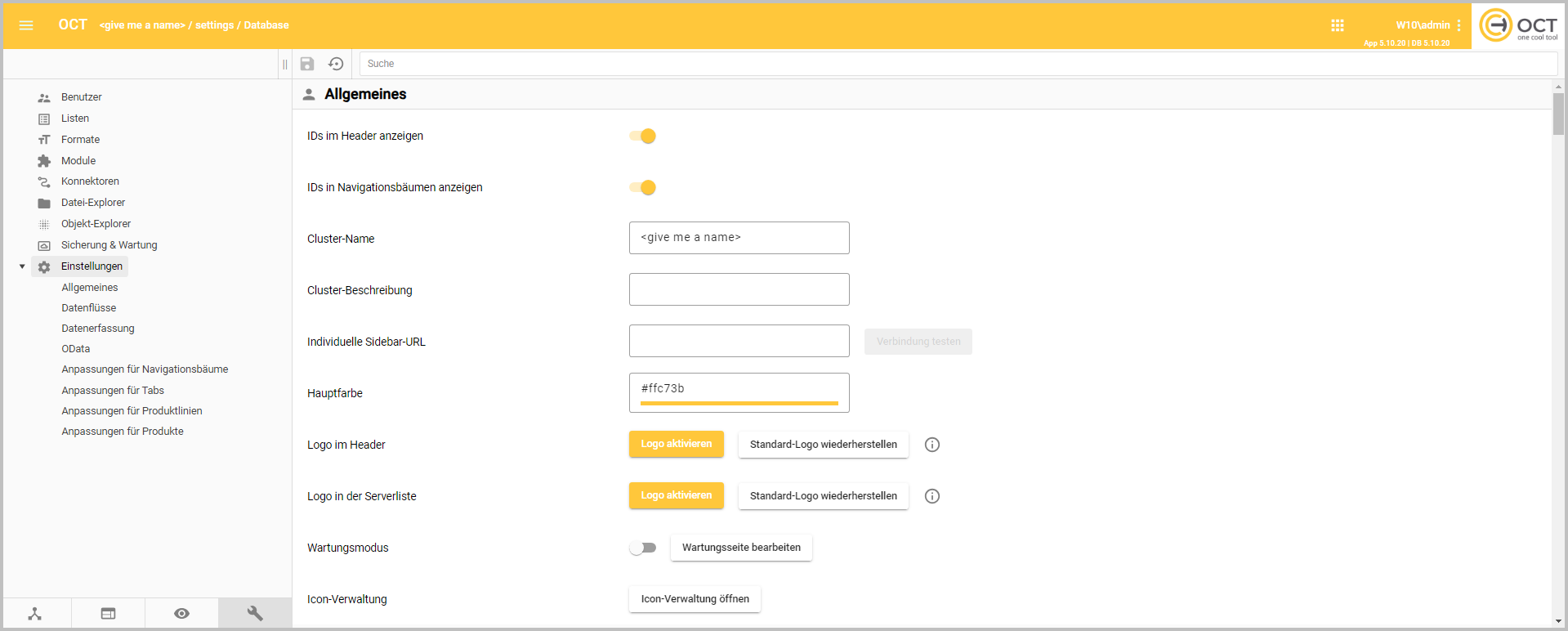Click the save disk icon

[307, 64]
